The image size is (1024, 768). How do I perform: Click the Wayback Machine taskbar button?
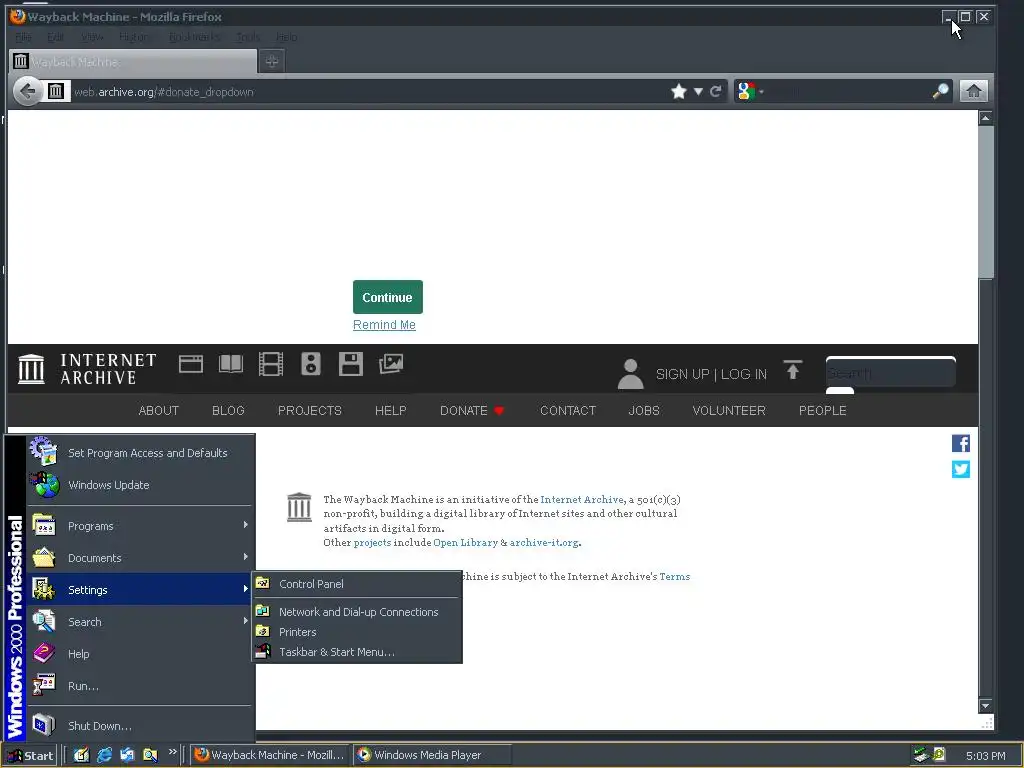[270, 755]
